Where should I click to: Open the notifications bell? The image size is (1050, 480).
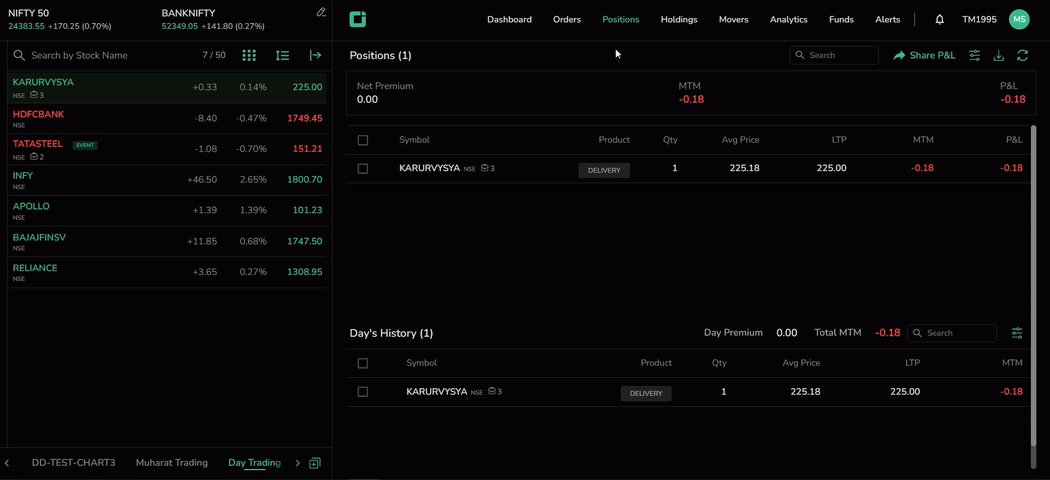(x=939, y=19)
